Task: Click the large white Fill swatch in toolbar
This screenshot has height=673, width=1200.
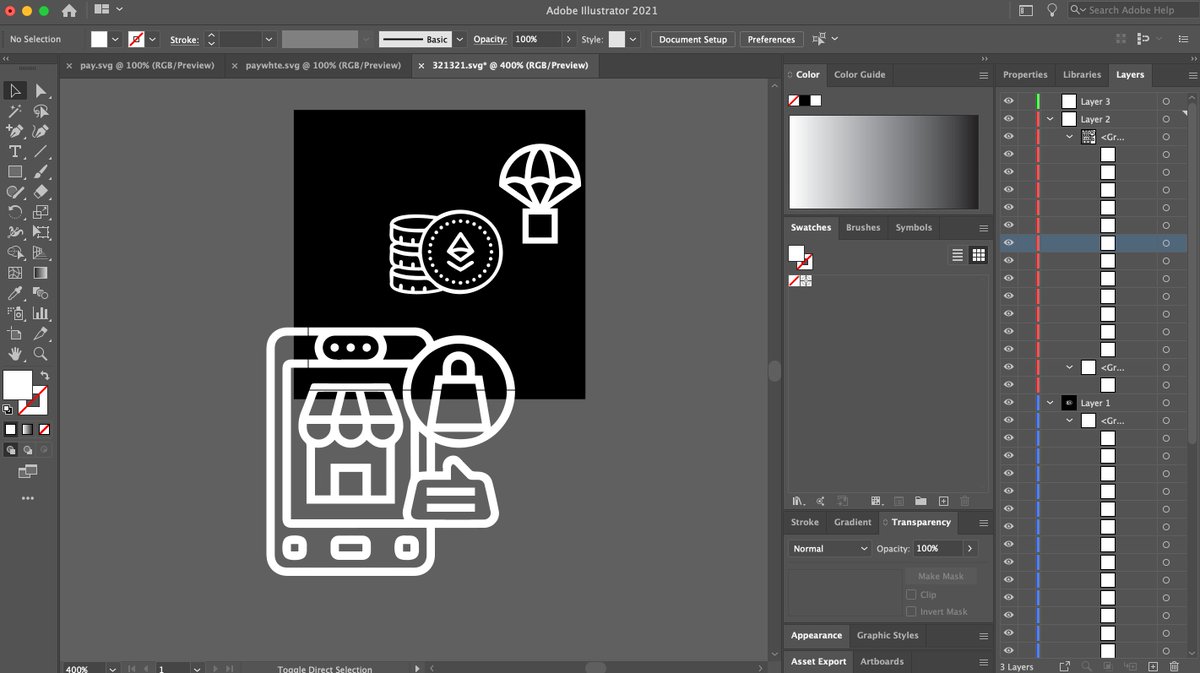Action: 17,385
